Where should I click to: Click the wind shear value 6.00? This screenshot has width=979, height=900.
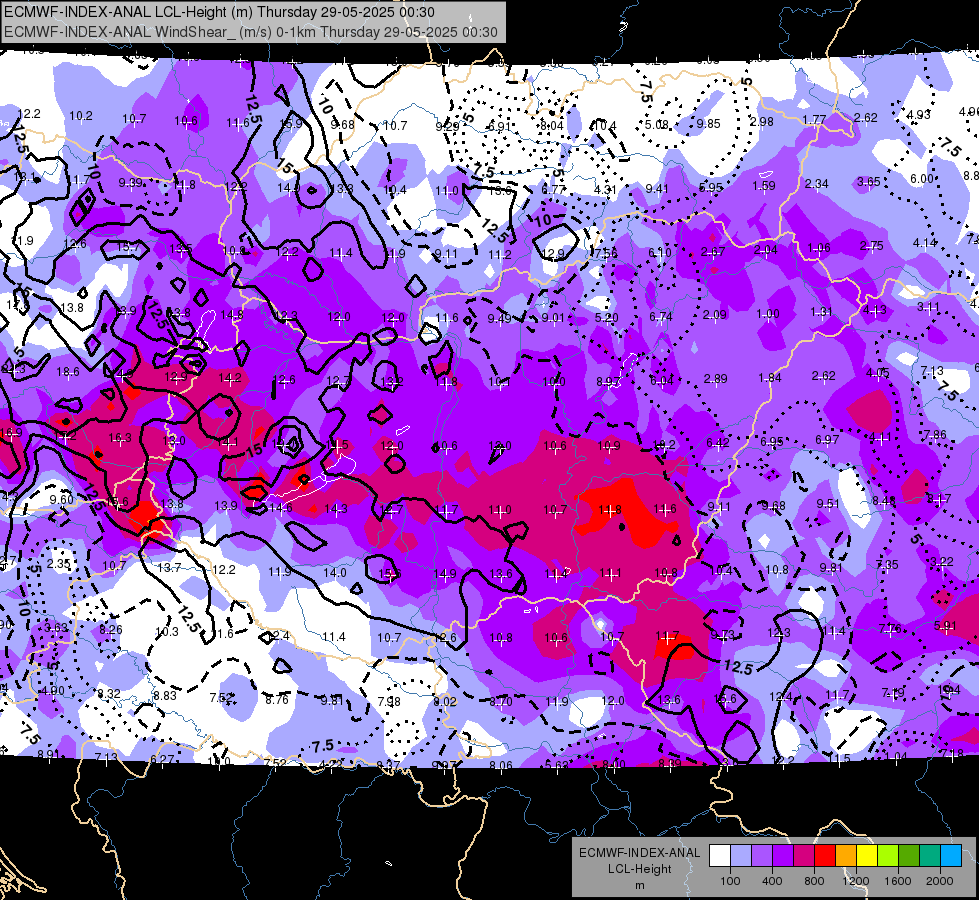pyautogui.click(x=922, y=178)
